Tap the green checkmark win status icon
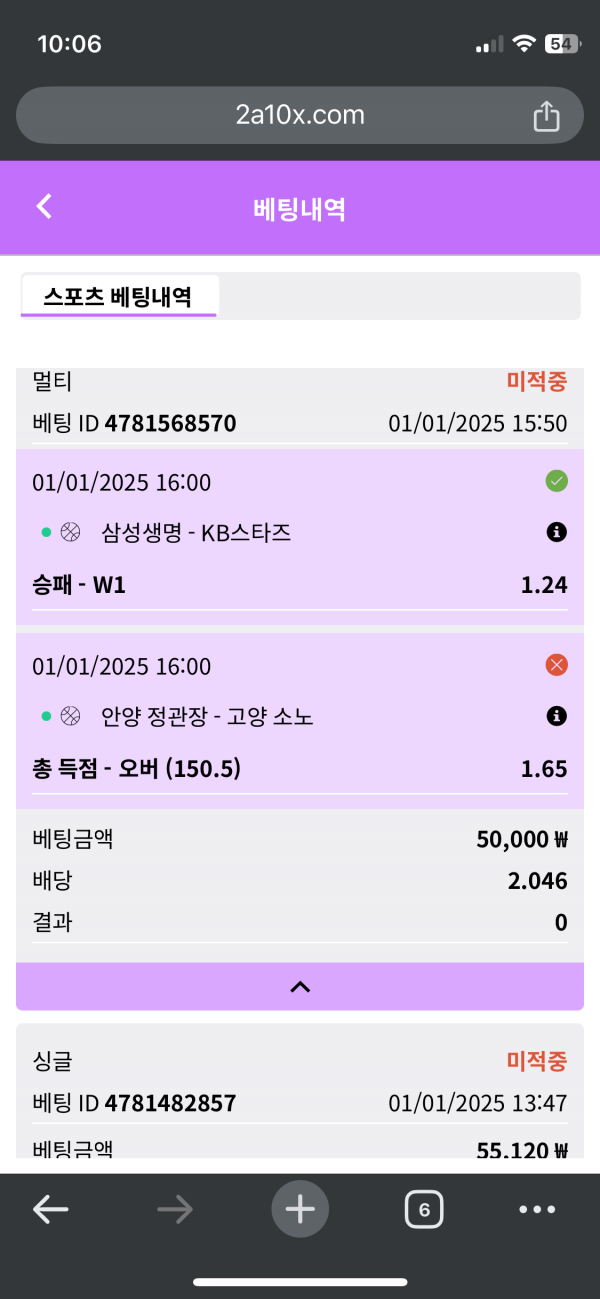600x1299 pixels. tap(557, 482)
